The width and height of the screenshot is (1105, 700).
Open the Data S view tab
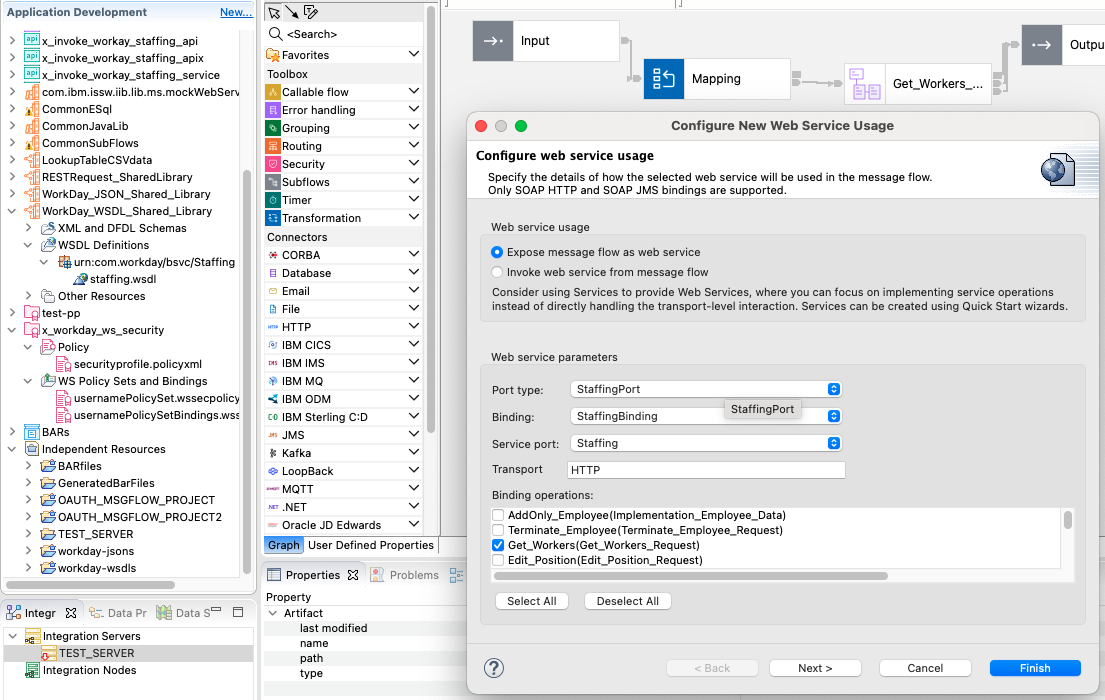click(184, 613)
